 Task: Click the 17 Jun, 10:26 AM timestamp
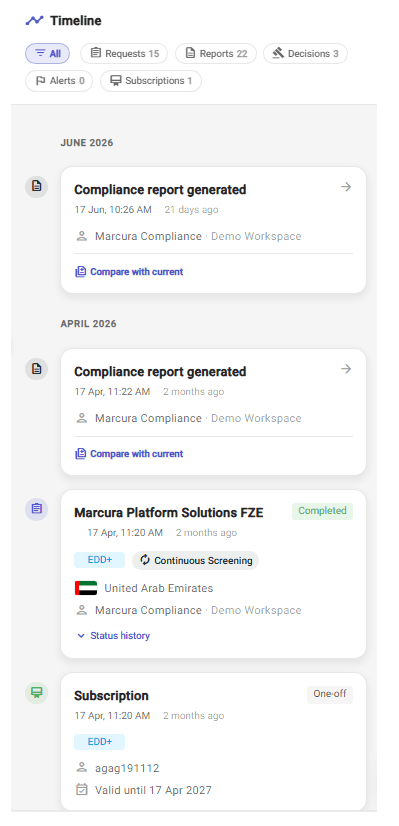pos(113,210)
